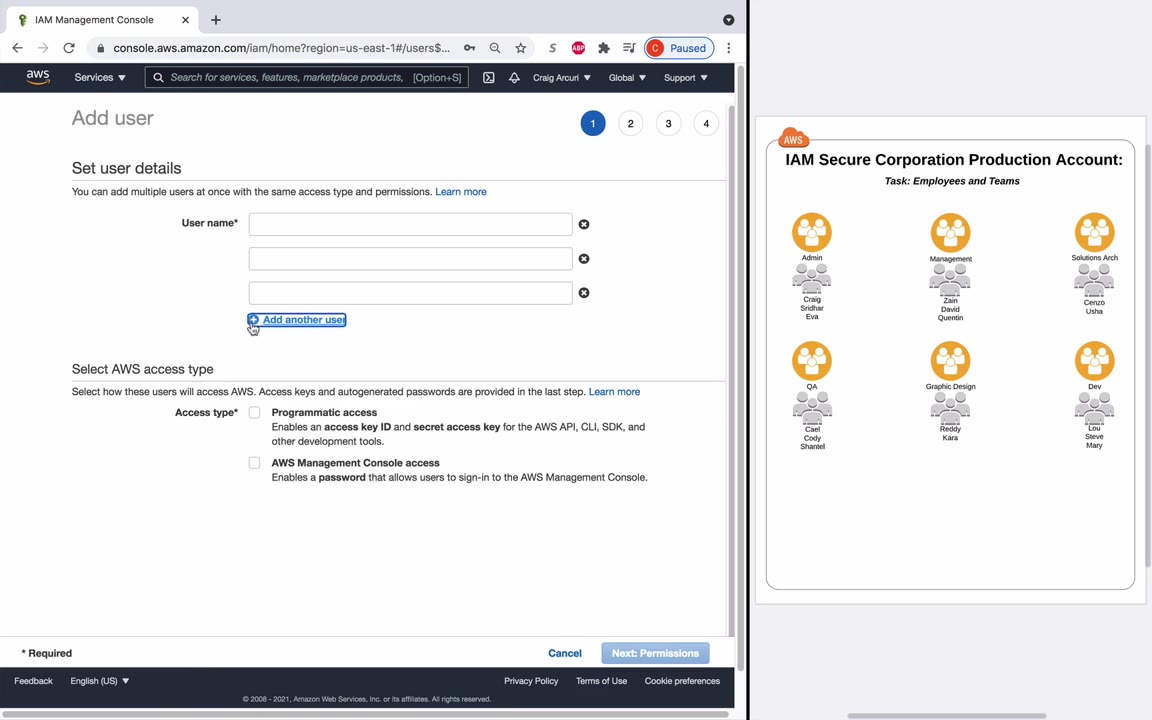
Task: Remove the third user name field
Action: tap(584, 292)
